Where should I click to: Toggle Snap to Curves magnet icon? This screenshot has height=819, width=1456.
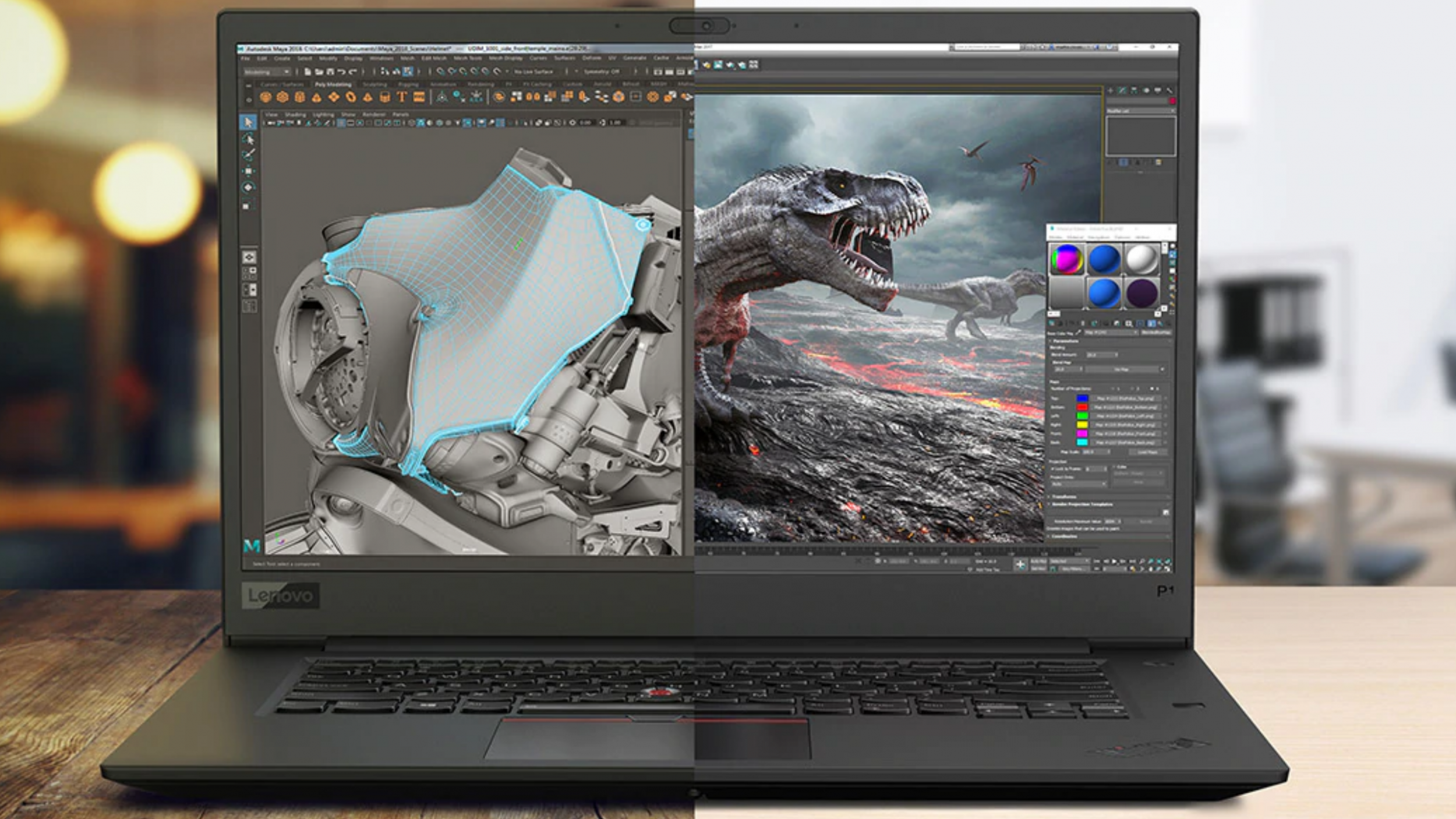(453, 72)
